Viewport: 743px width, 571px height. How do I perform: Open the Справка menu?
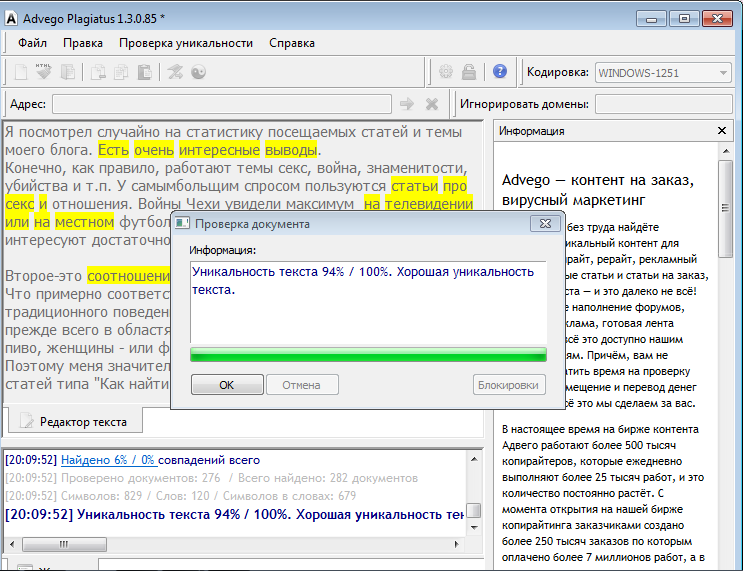click(292, 43)
